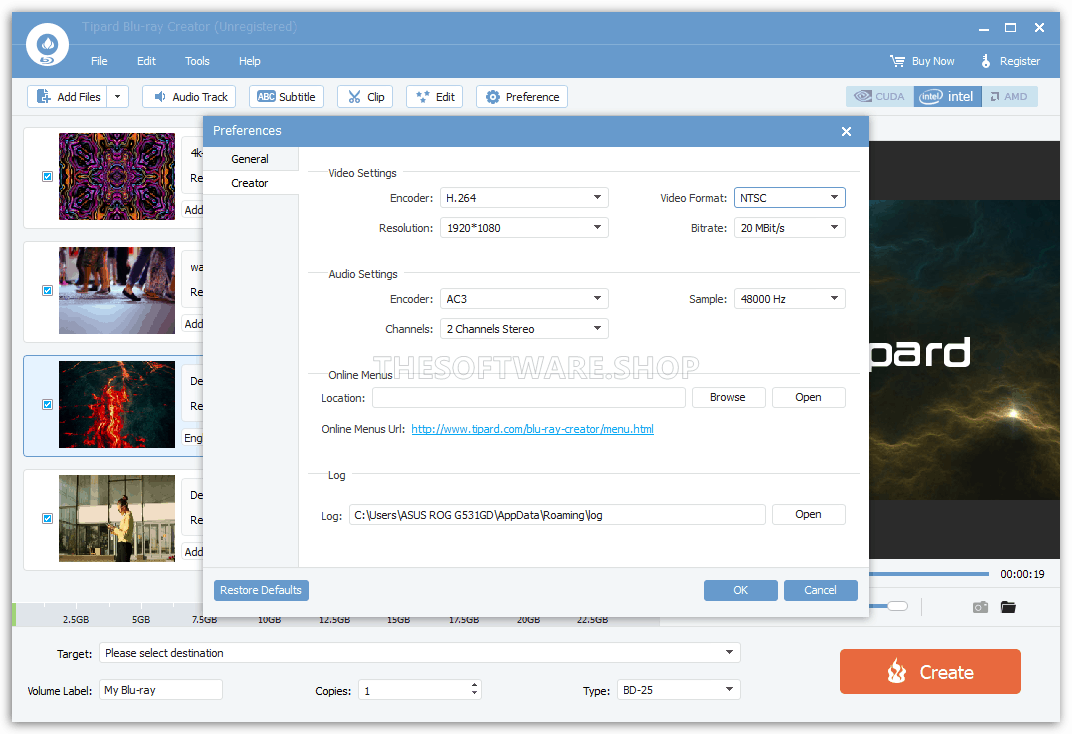Select the red lava video thumbnail
The image size is (1072, 734).
[117, 405]
